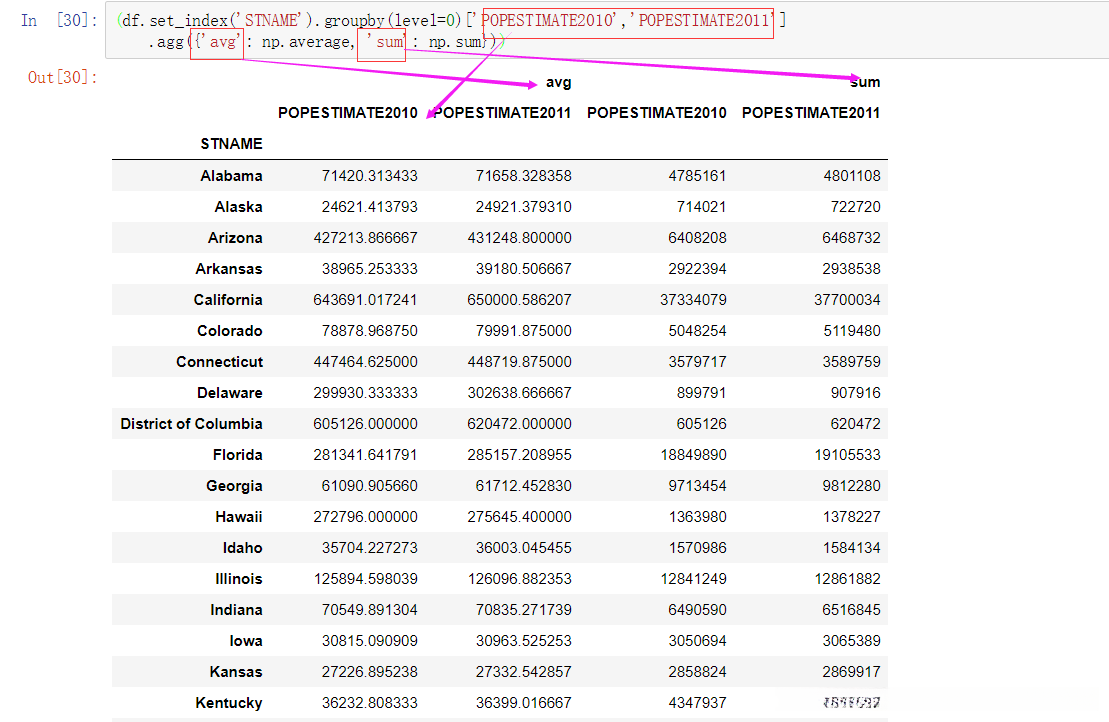Click Connecticut value 447464.625000
1109x722 pixels.
pyautogui.click(x=365, y=362)
